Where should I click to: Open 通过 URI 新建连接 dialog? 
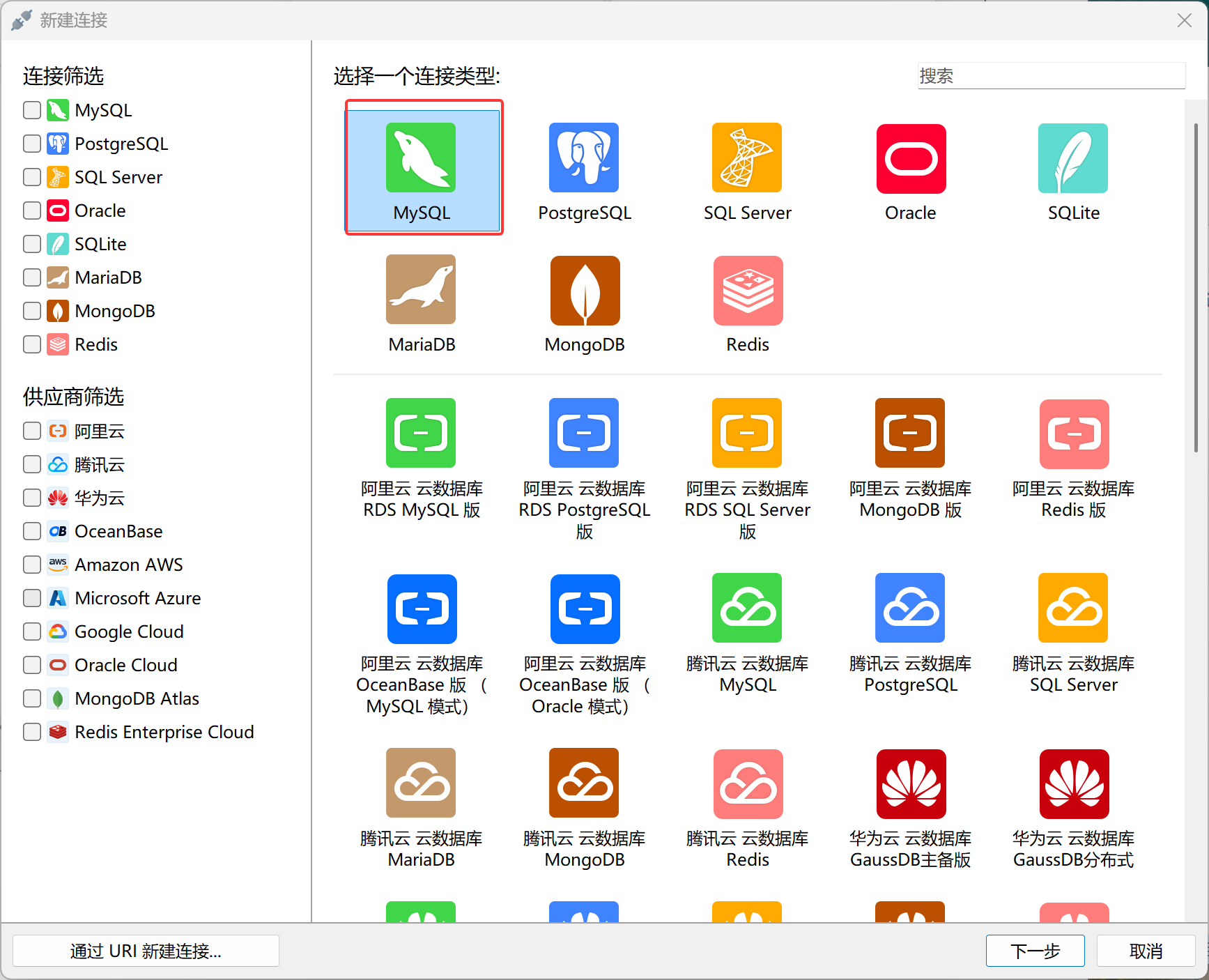coord(146,951)
